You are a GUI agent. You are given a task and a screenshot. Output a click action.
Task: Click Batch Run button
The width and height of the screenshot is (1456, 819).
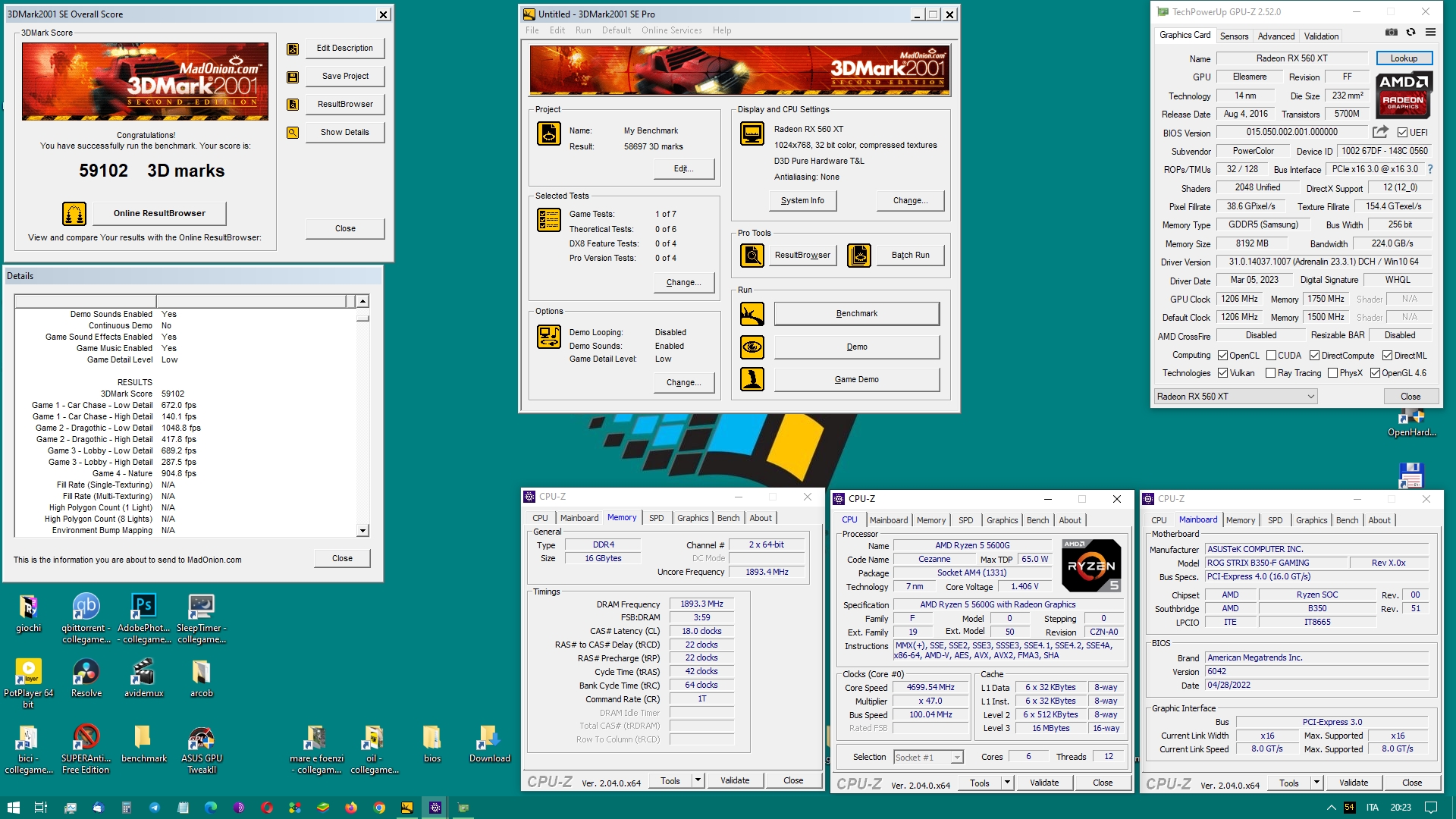tap(910, 256)
